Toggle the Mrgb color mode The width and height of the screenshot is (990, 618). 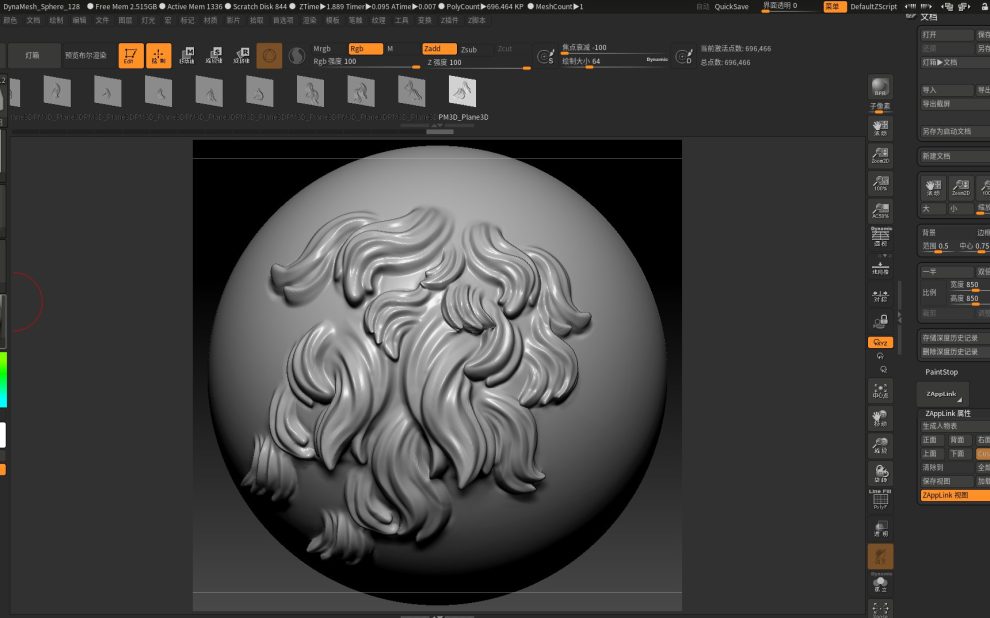click(x=322, y=48)
